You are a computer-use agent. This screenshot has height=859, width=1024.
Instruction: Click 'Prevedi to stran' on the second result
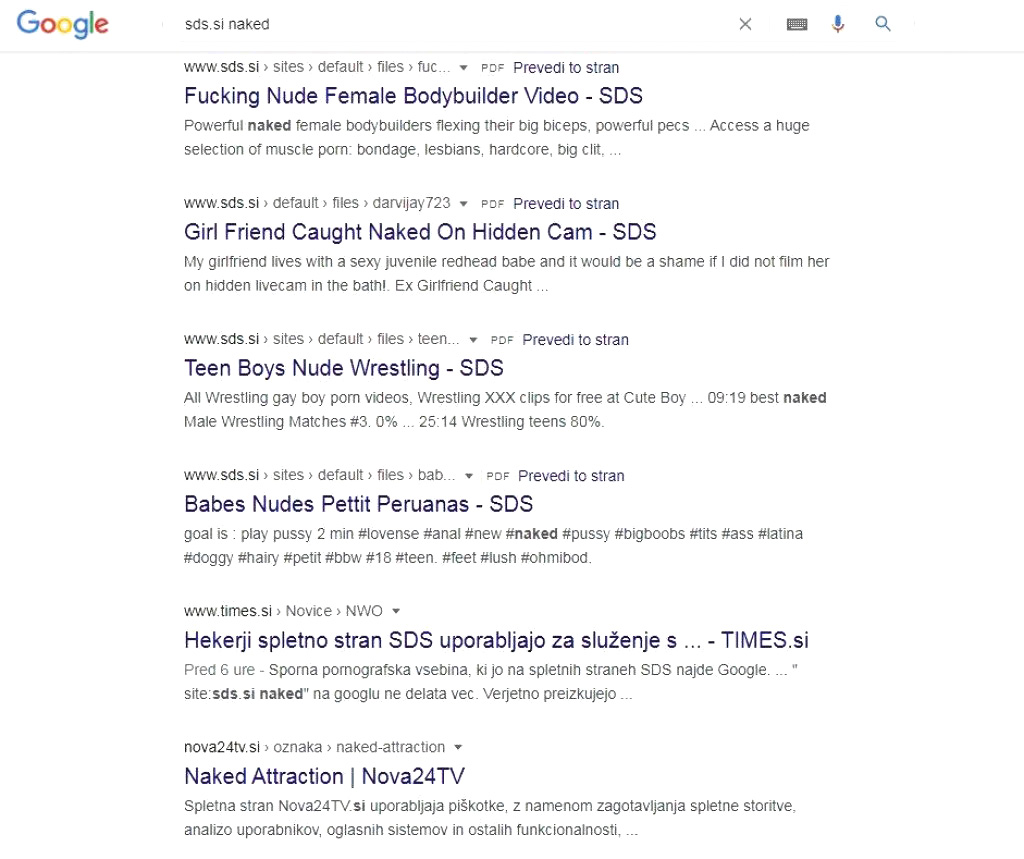coord(566,203)
